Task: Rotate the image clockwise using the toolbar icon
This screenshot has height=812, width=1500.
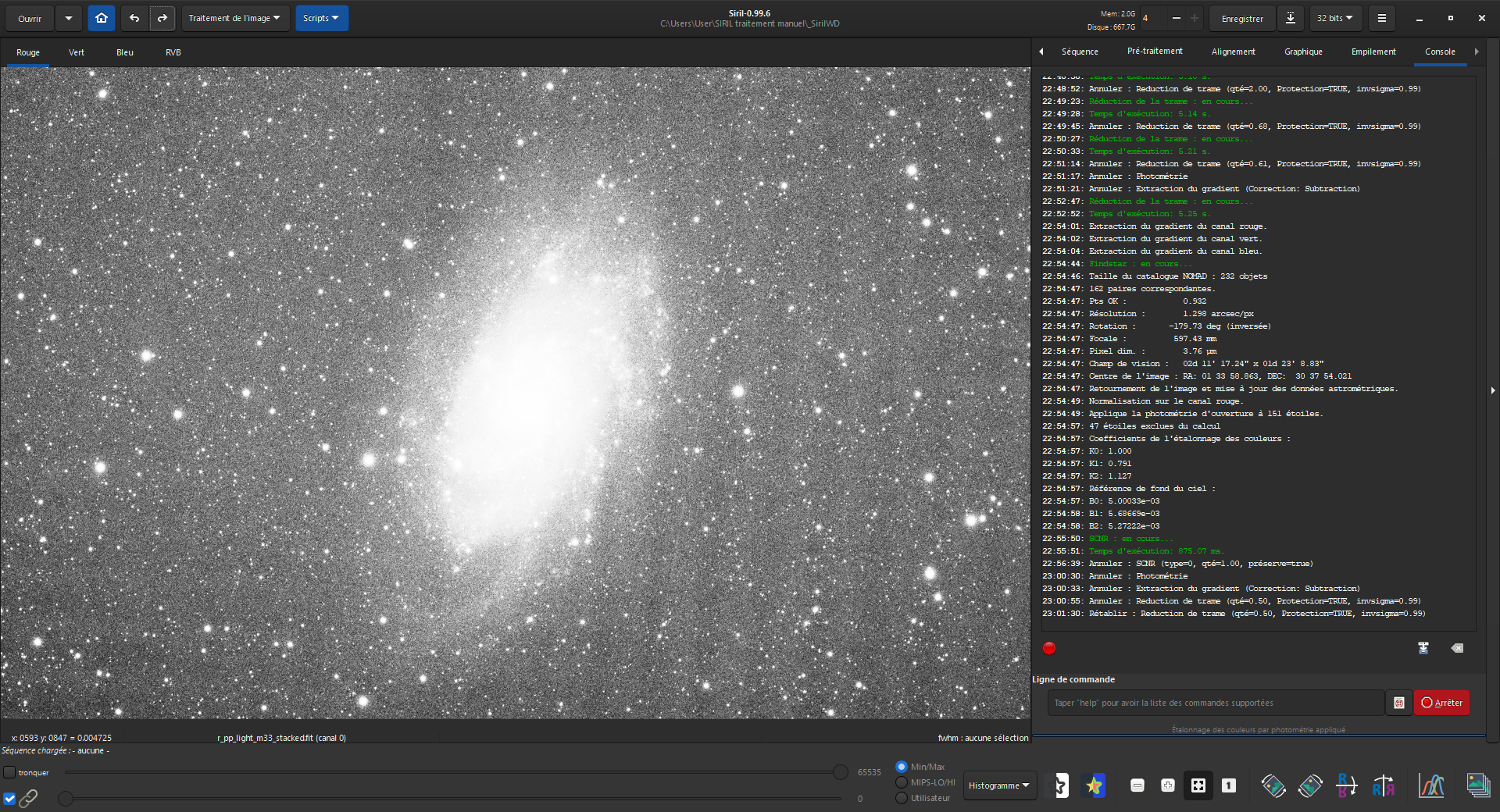Action: point(1310,785)
